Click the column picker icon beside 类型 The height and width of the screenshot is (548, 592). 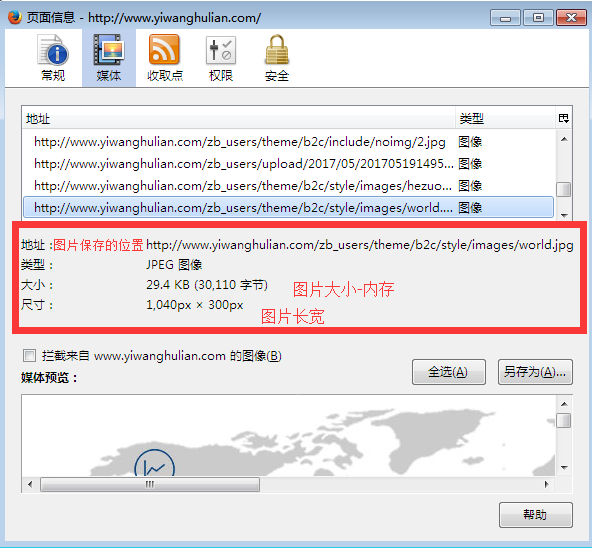click(563, 119)
